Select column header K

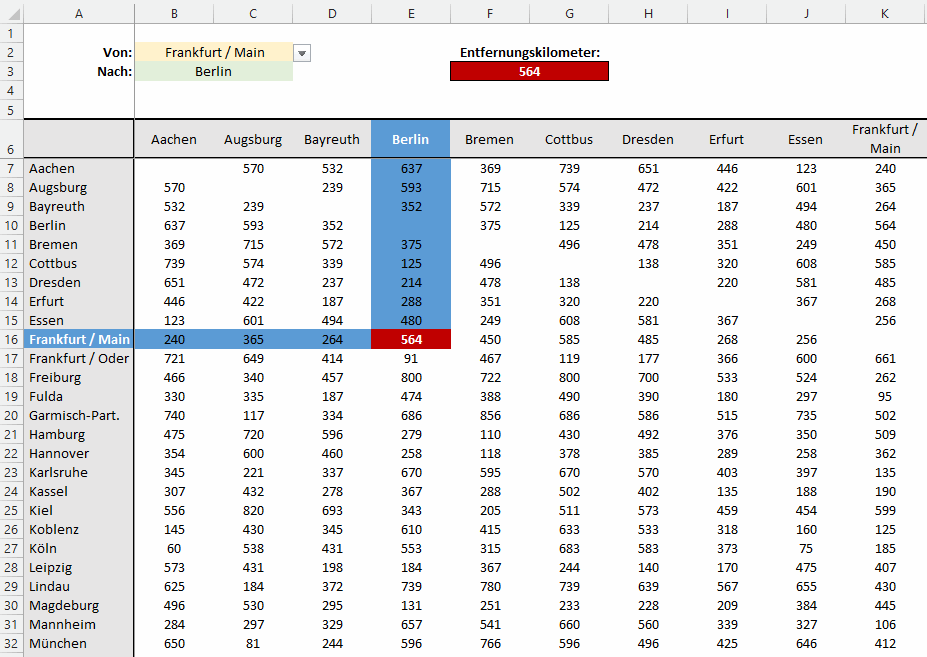[x=885, y=14]
